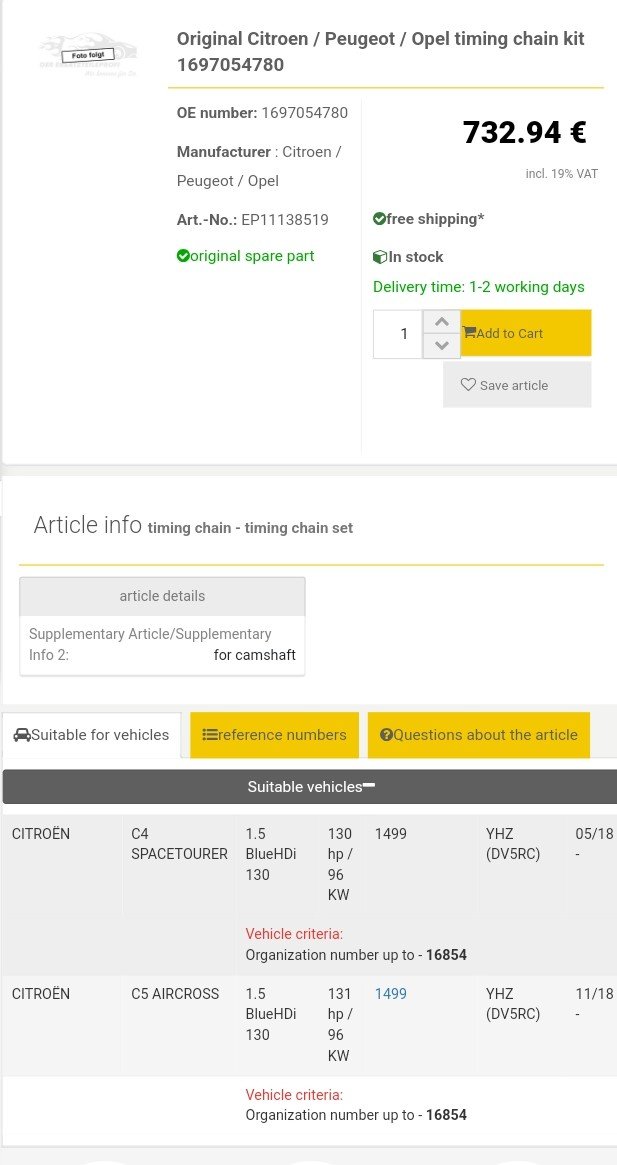Open the blue 1499 link in C5 Aircross row
The height and width of the screenshot is (1165, 617).
[x=390, y=993]
